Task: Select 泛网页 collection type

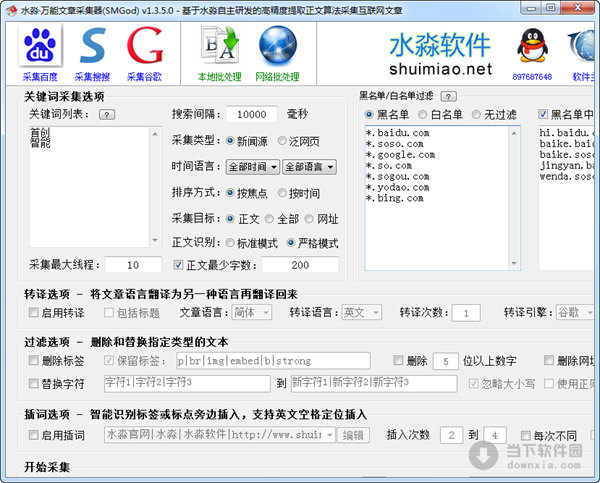Action: (x=282, y=141)
